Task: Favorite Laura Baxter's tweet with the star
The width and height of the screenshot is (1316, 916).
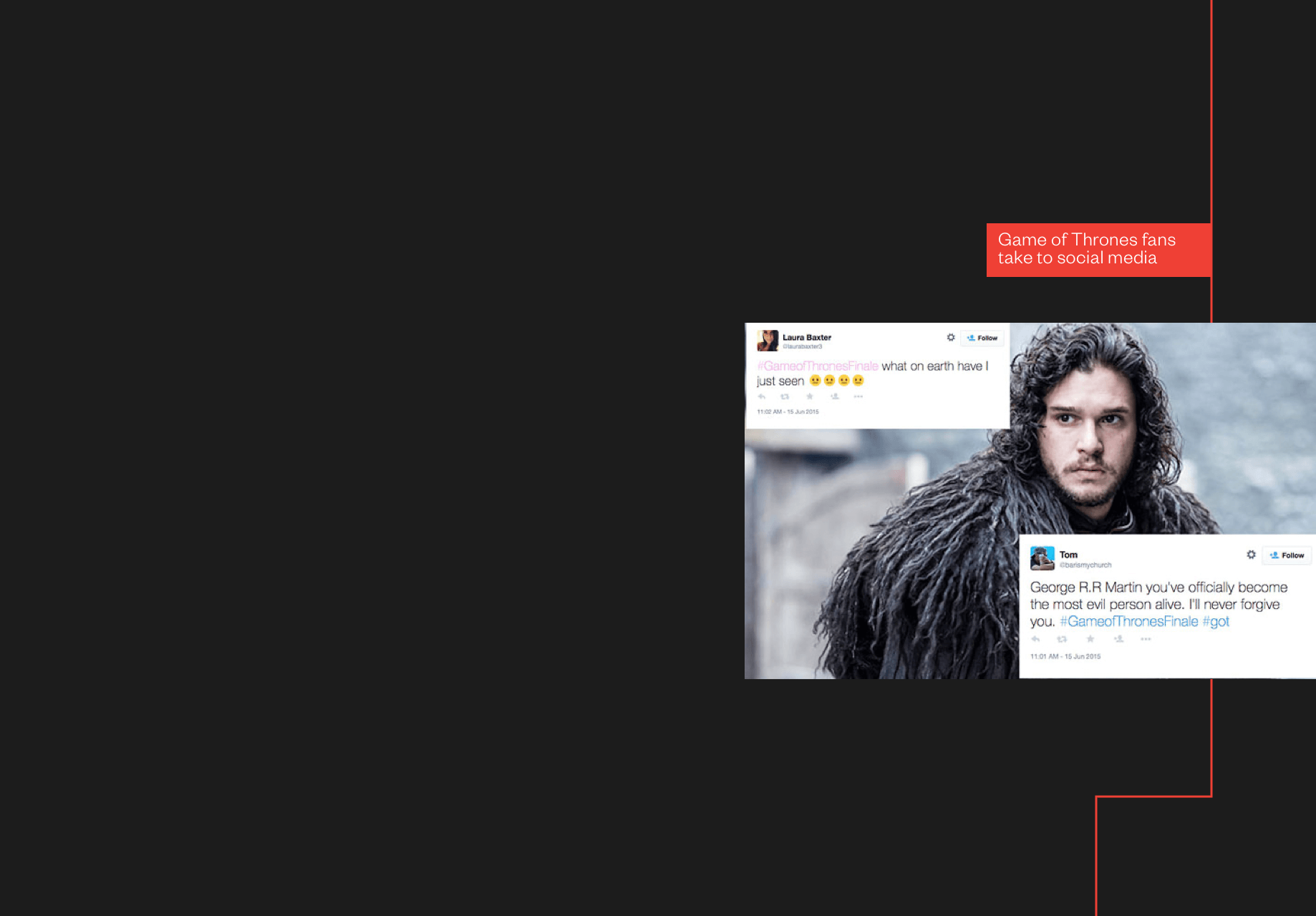Action: click(x=810, y=396)
